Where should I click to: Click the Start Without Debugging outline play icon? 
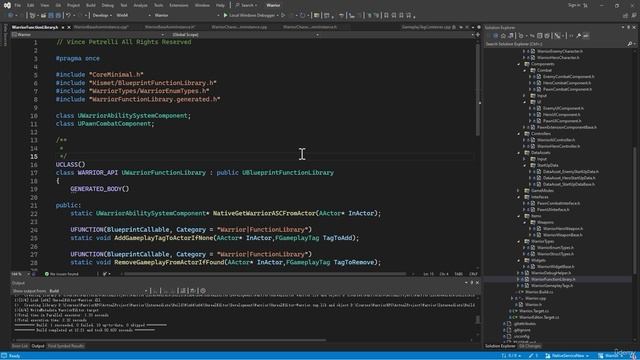[283, 15]
